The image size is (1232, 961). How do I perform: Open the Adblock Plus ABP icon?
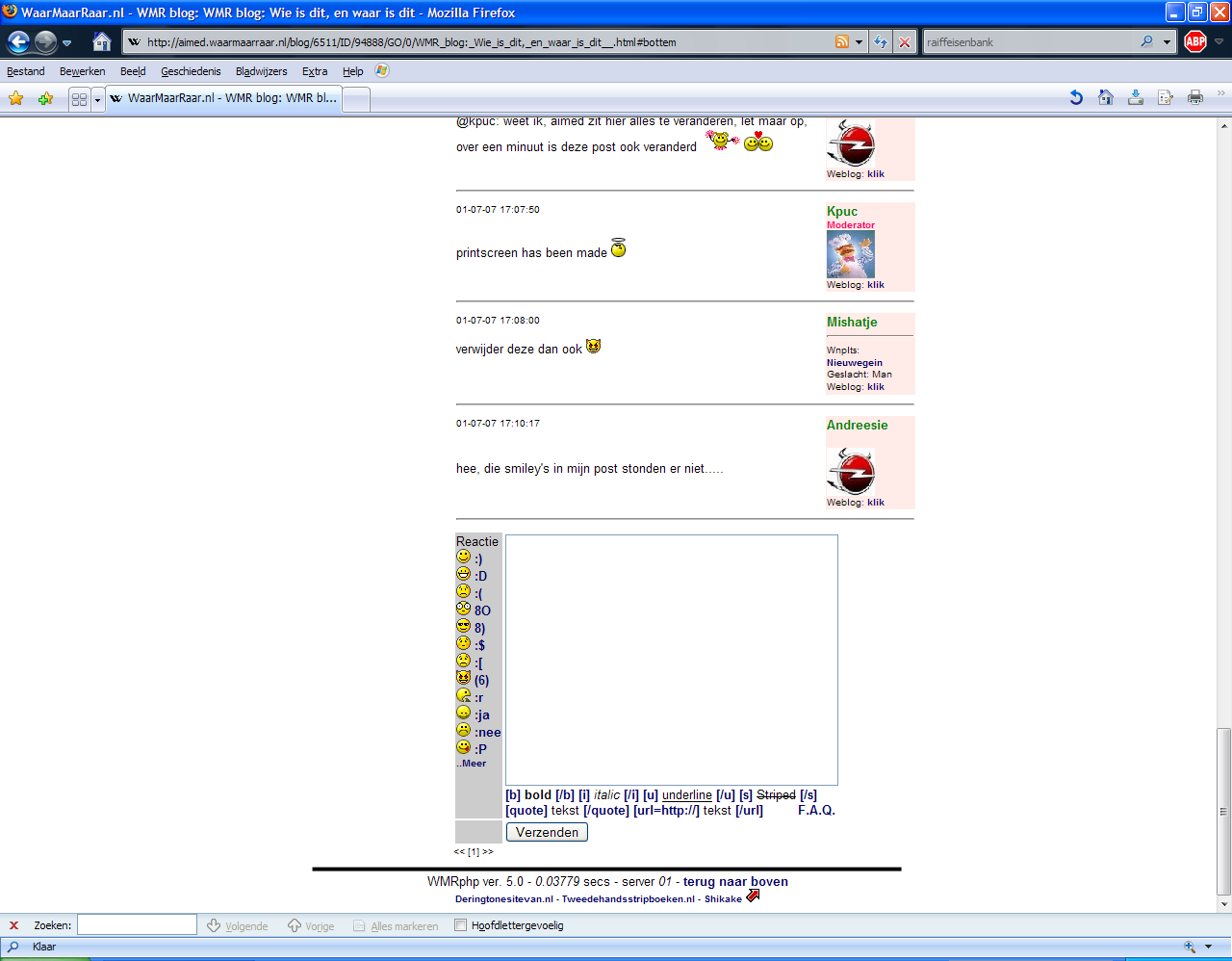pyautogui.click(x=1195, y=41)
